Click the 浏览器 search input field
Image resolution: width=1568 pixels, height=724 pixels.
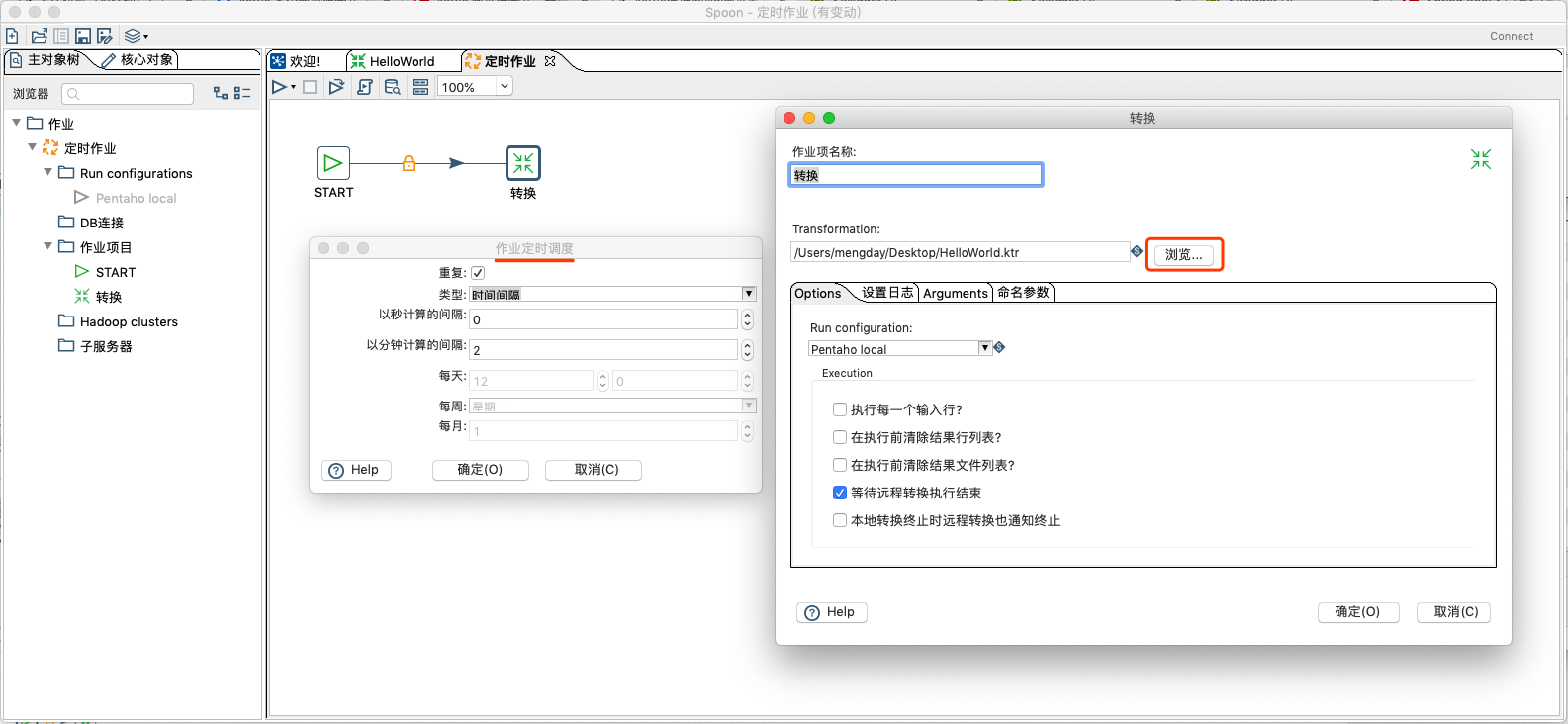[x=128, y=94]
